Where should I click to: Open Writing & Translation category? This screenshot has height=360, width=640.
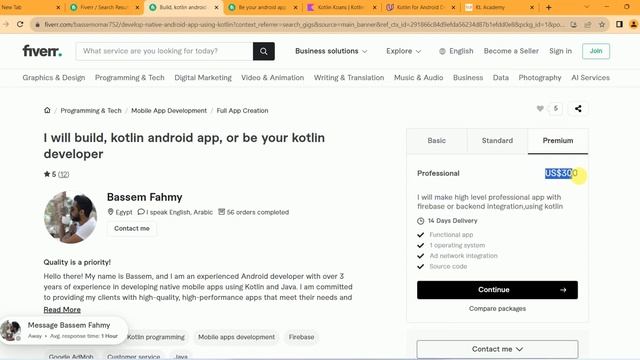point(349,78)
